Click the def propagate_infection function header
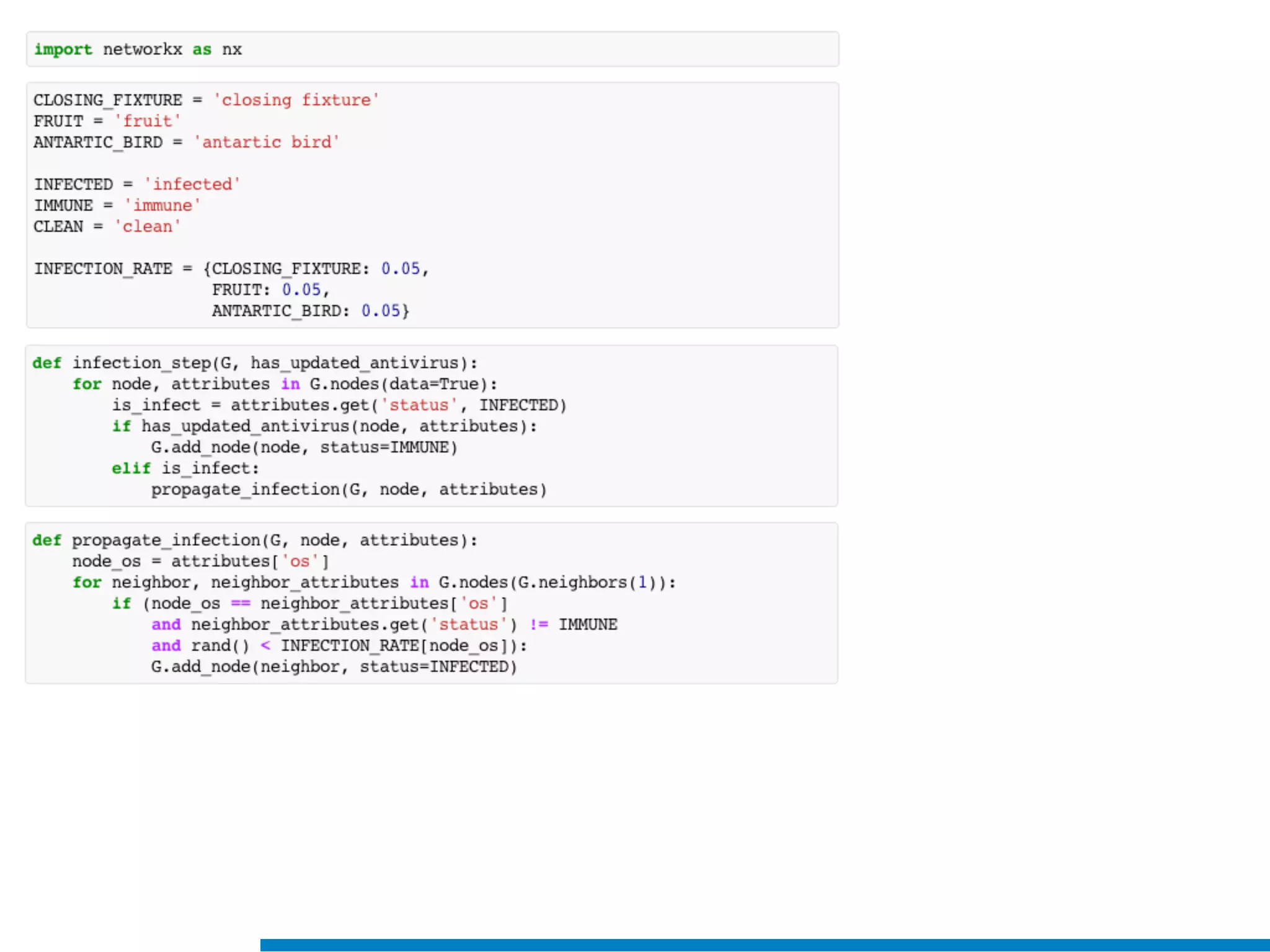Viewport: 1270px width, 952px height. [x=254, y=540]
